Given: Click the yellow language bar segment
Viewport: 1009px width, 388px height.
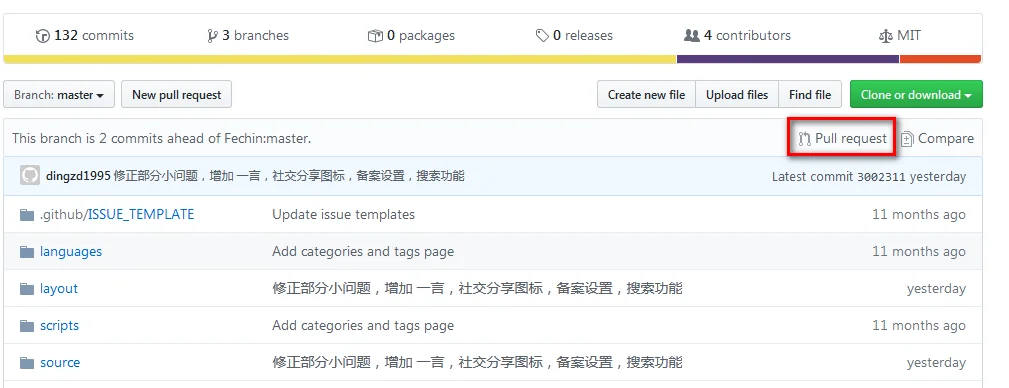Looking at the screenshot, I should click(x=340, y=59).
